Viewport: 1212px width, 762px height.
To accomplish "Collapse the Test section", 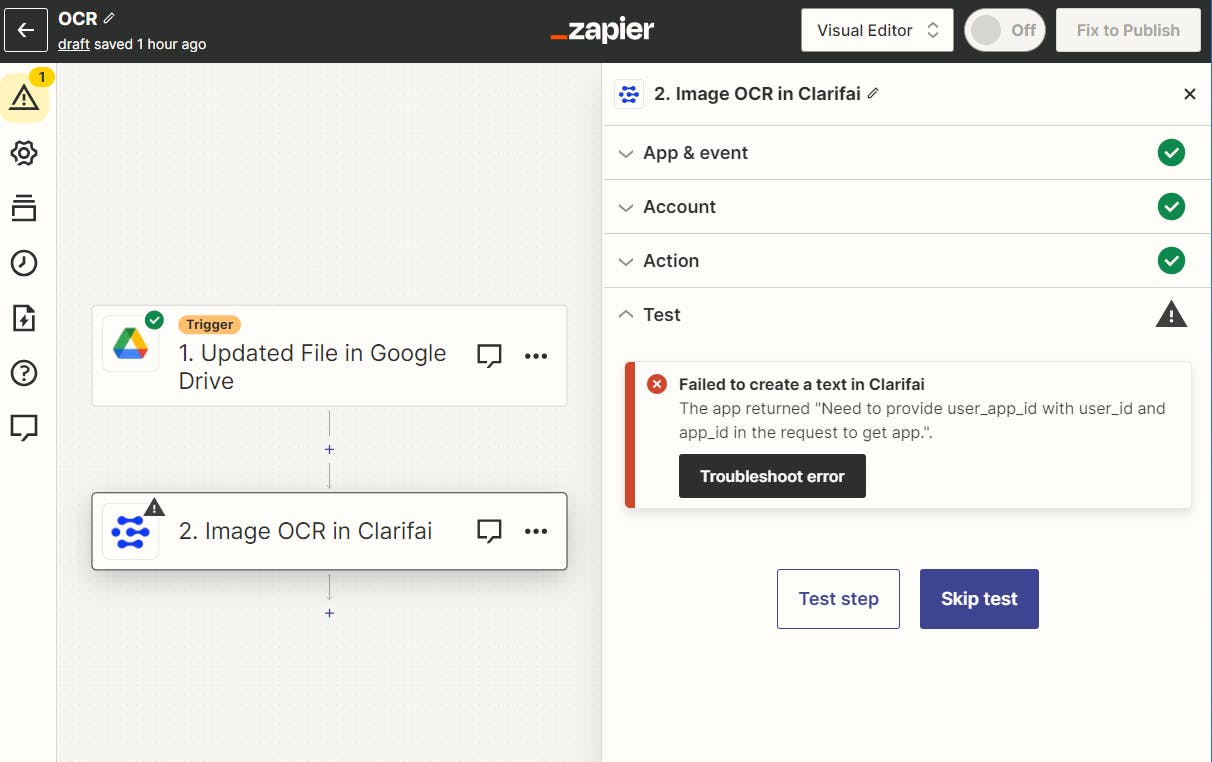I will (662, 315).
